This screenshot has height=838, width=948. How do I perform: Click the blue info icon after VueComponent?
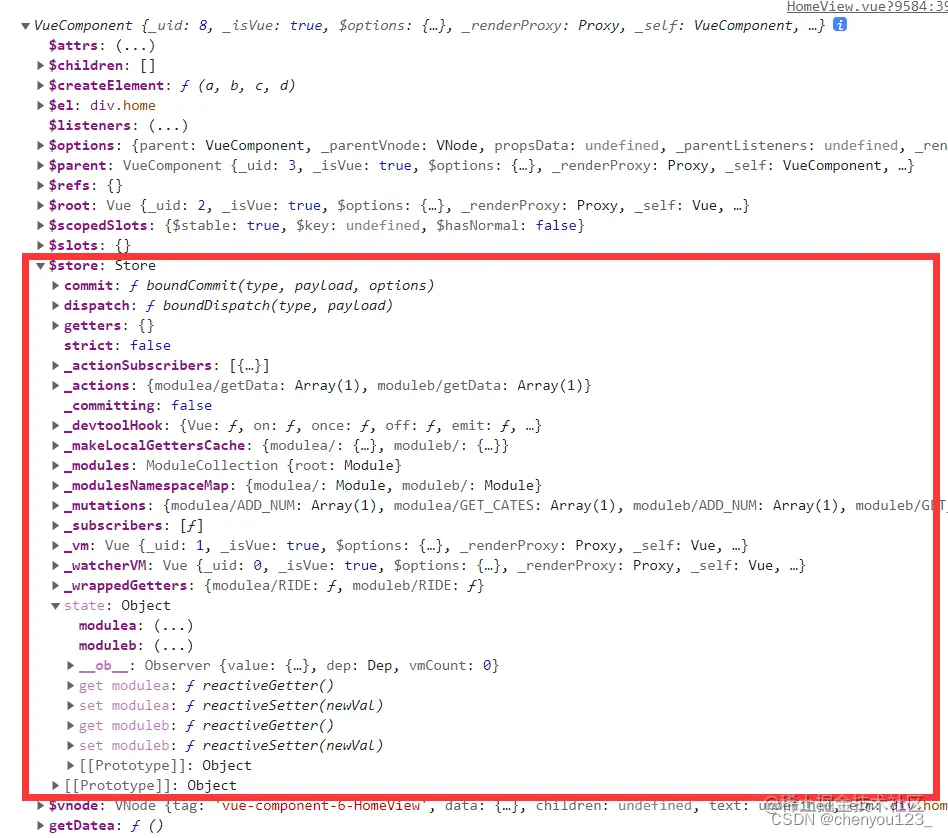(840, 24)
